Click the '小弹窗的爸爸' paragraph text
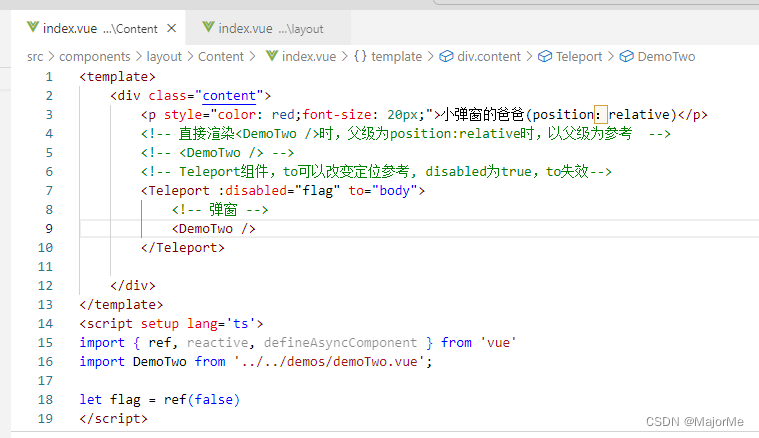Screen dimensions: 759x438 tap(483, 115)
